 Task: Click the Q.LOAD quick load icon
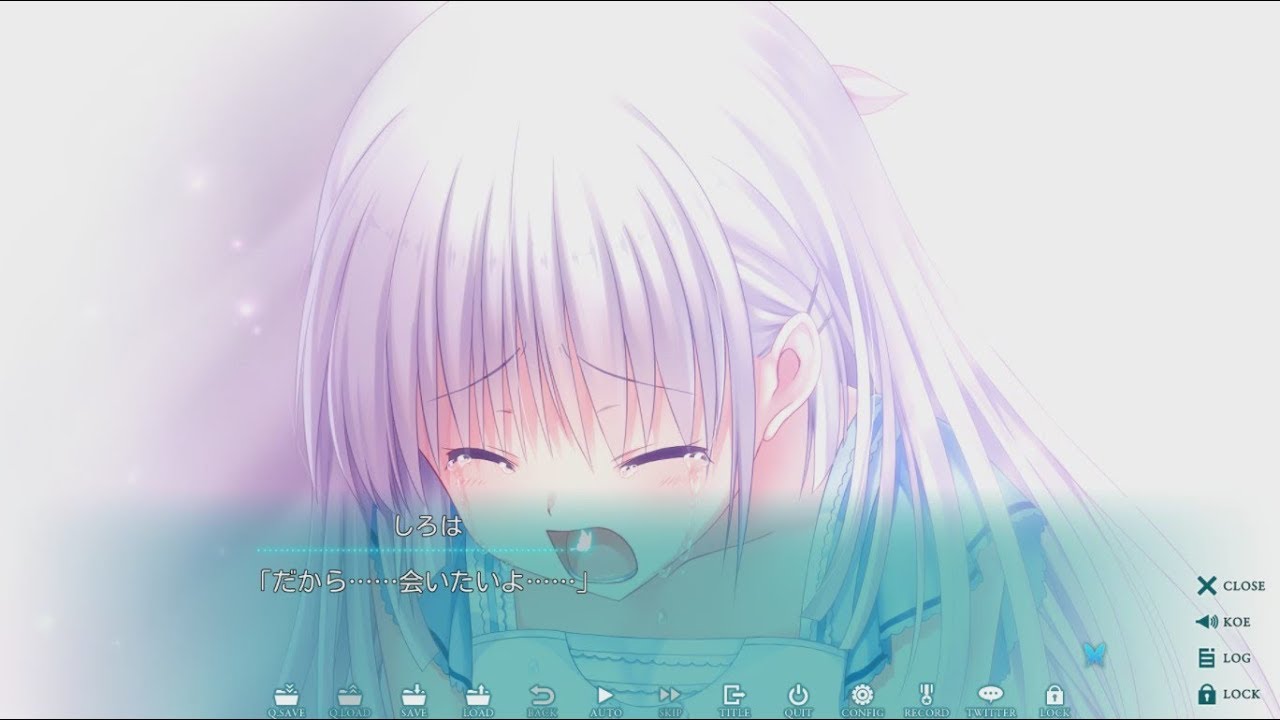pyautogui.click(x=349, y=699)
